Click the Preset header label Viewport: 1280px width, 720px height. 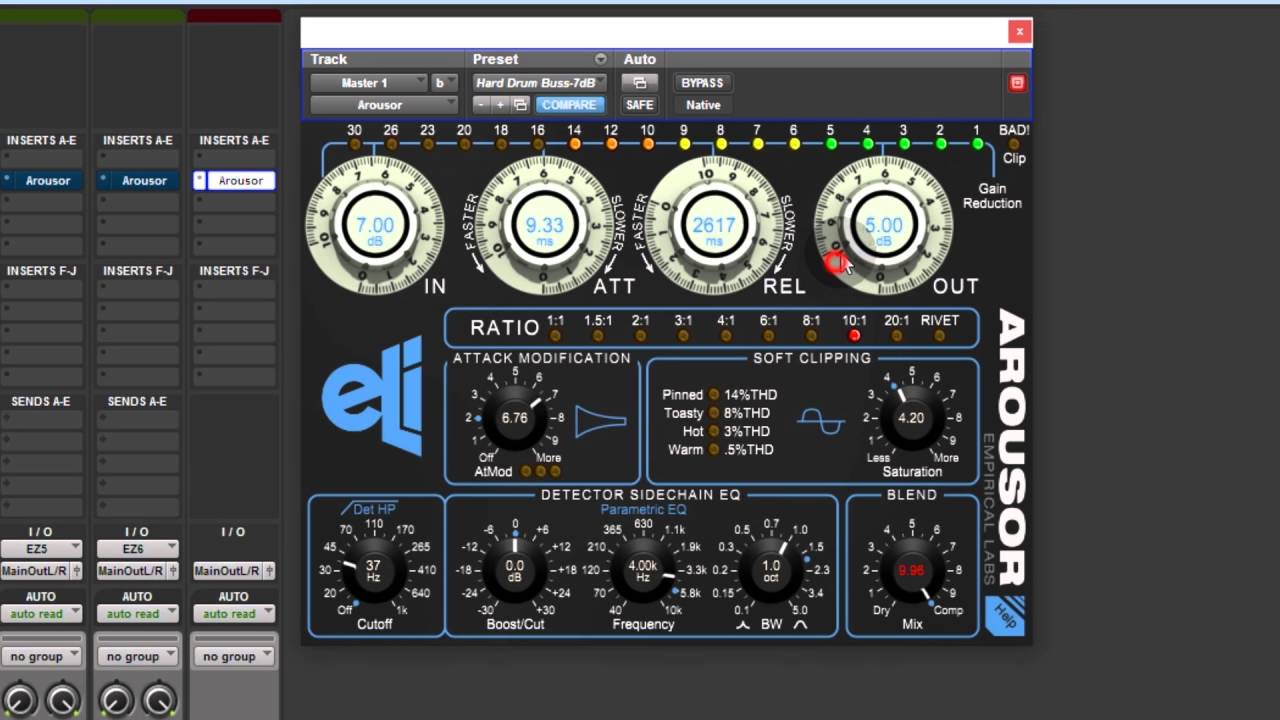pyautogui.click(x=495, y=60)
